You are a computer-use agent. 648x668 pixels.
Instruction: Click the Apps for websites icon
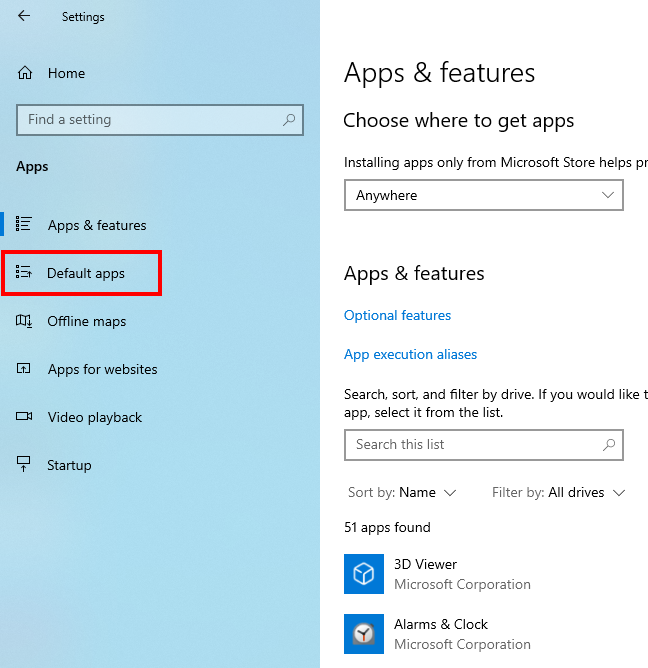pos(23,368)
